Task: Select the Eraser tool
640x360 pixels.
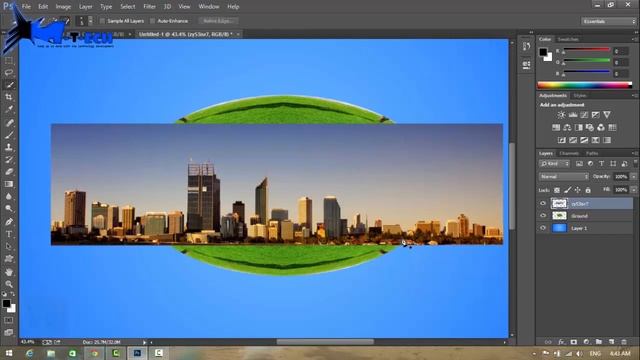Action: point(9,172)
